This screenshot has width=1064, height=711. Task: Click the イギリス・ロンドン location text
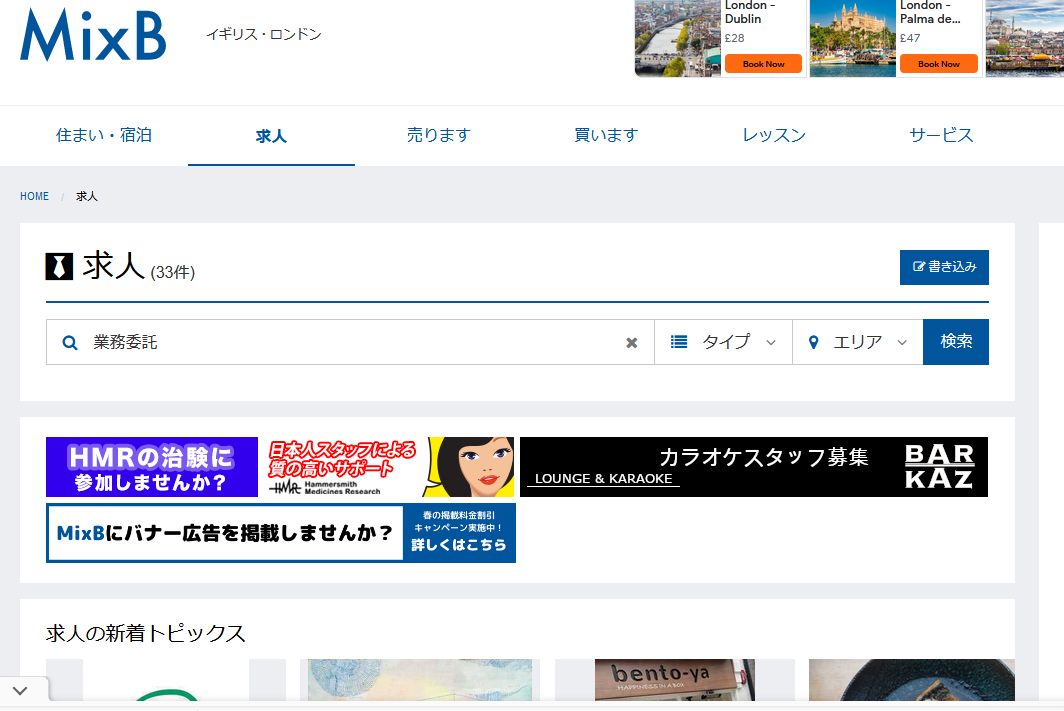[x=264, y=34]
